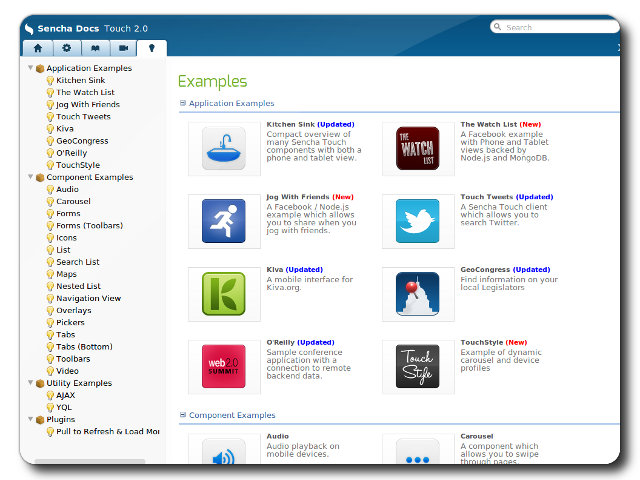Open Jog With Friends runner icon

click(x=224, y=221)
